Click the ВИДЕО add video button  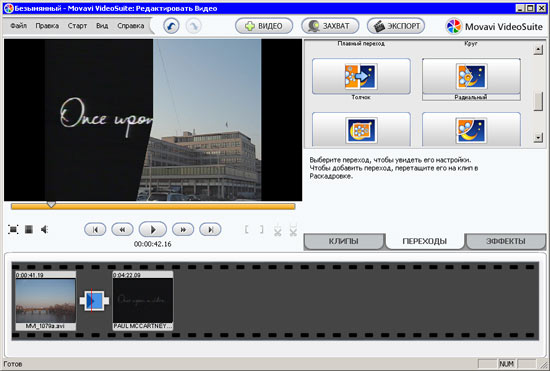click(264, 26)
